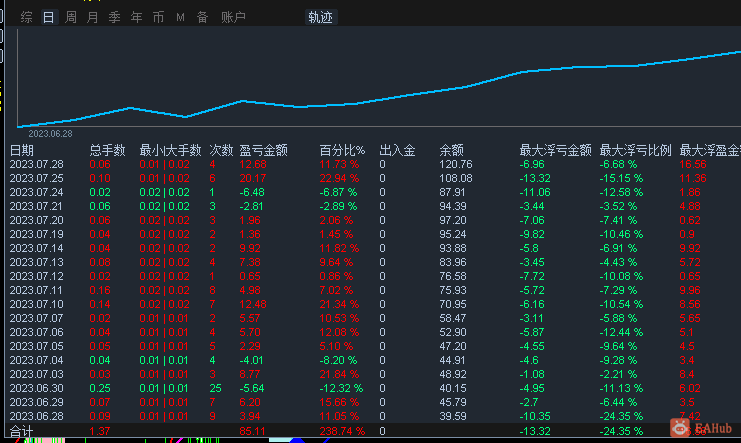Click the 最大浮亏比例 column header
Image resolution: width=741 pixels, height=443 pixels.
[635, 150]
